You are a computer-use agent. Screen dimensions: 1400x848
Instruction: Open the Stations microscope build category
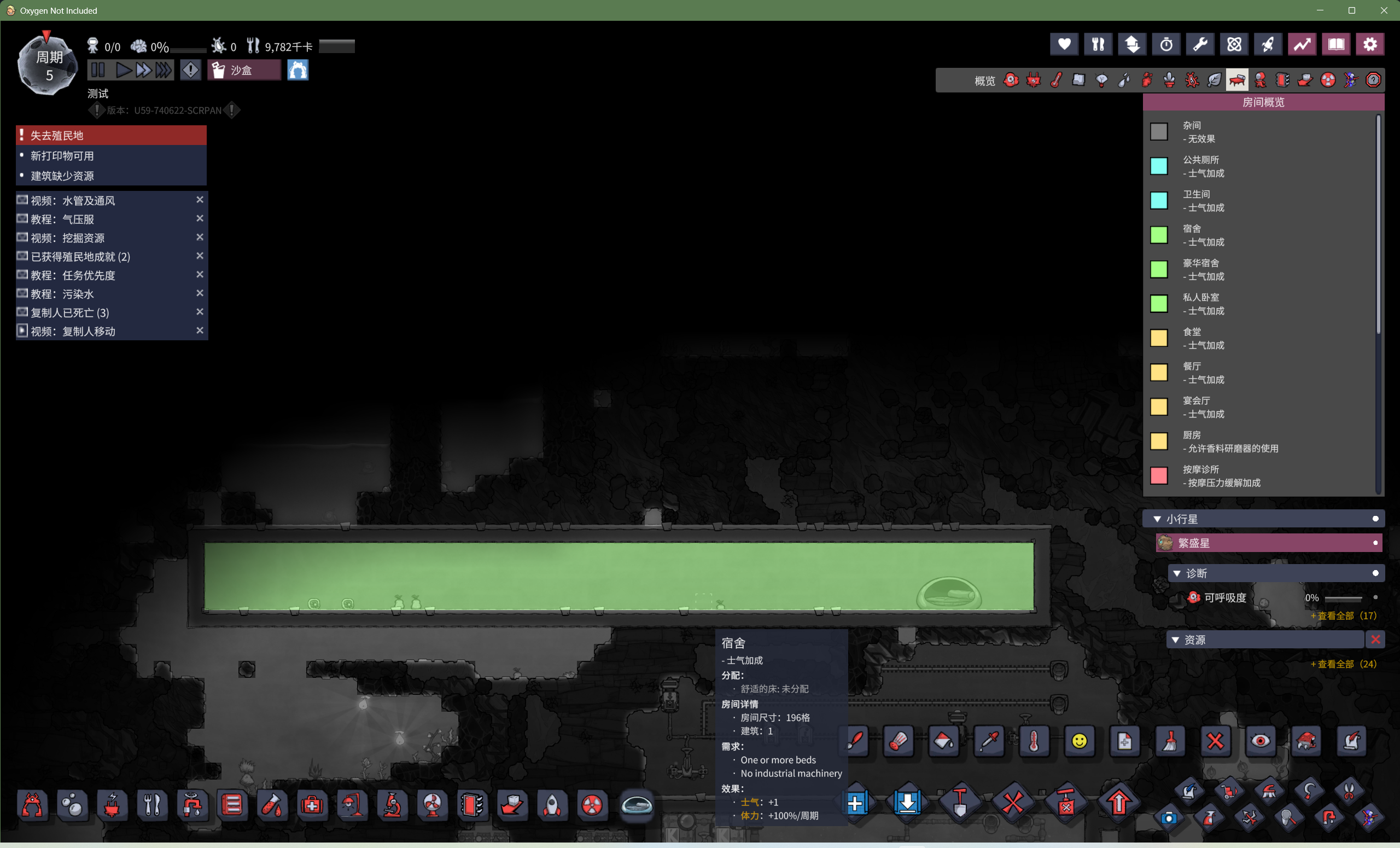pyautogui.click(x=392, y=805)
